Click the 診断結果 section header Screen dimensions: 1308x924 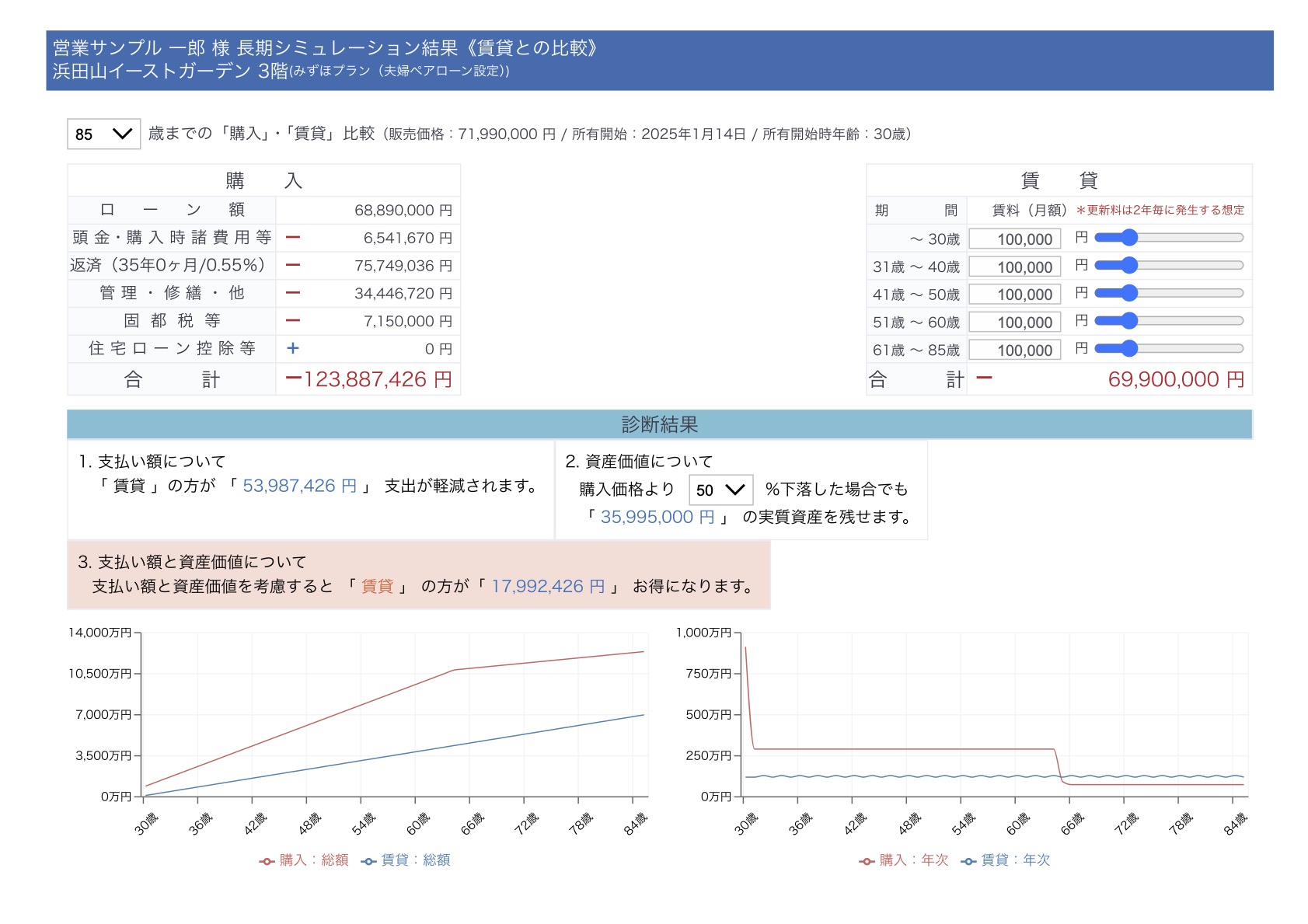click(659, 424)
